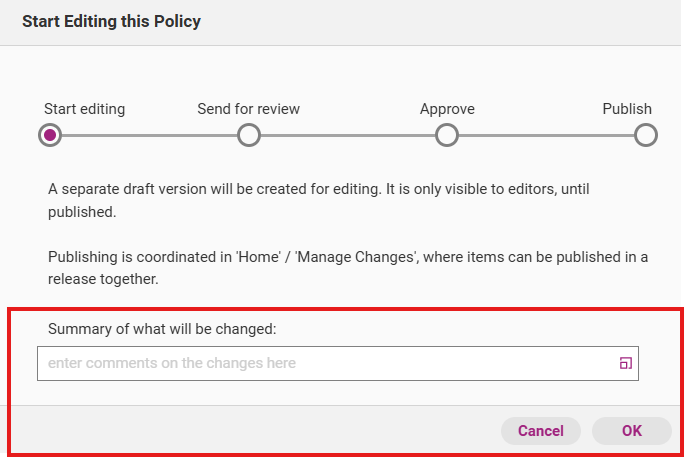
Task: Click the 'Send for review' step label
Action: click(248, 109)
